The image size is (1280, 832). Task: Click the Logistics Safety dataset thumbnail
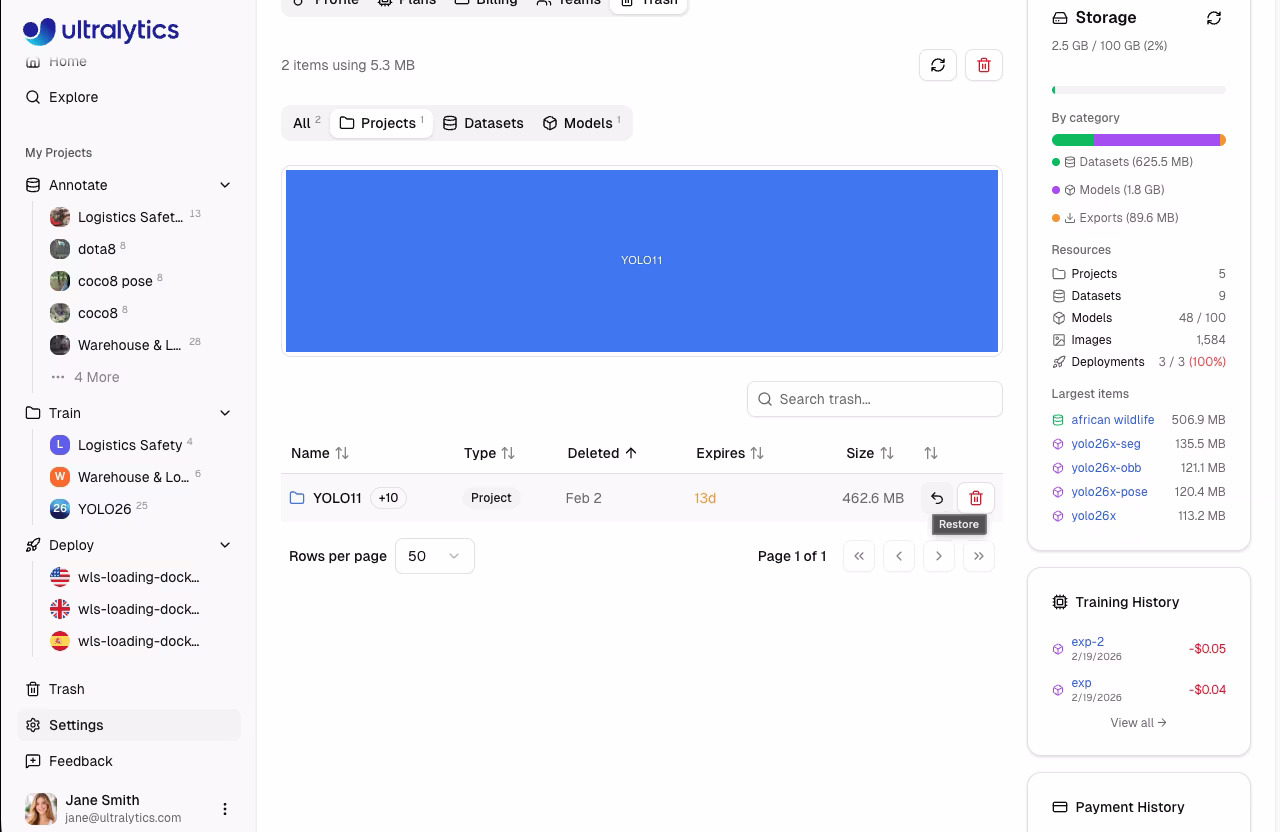60,217
